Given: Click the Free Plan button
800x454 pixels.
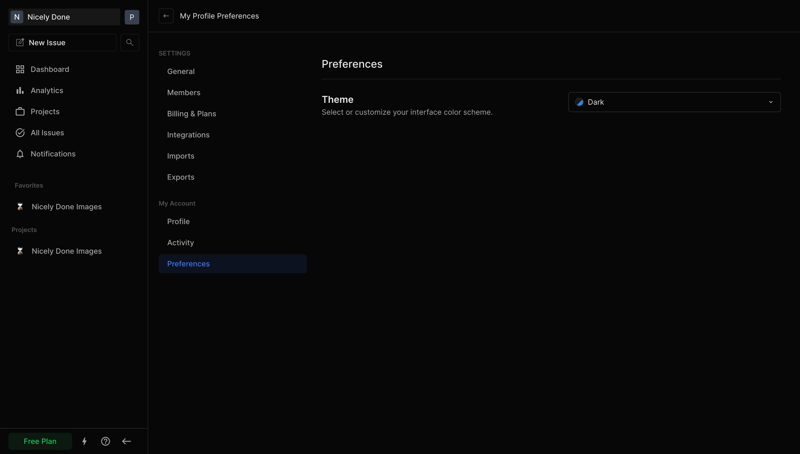Looking at the screenshot, I should (x=40, y=441).
